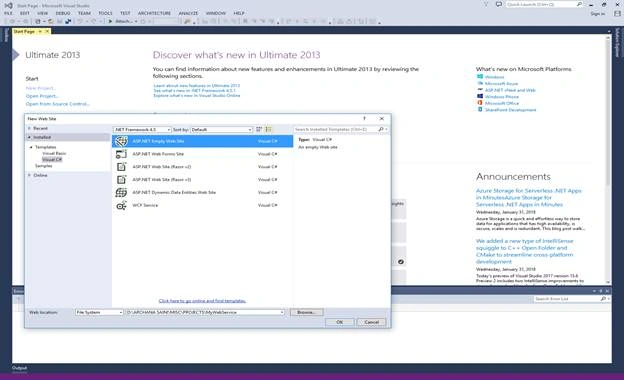Click the help question mark in New Web Site dialog
The width and height of the screenshot is (624, 380).
pos(364,119)
